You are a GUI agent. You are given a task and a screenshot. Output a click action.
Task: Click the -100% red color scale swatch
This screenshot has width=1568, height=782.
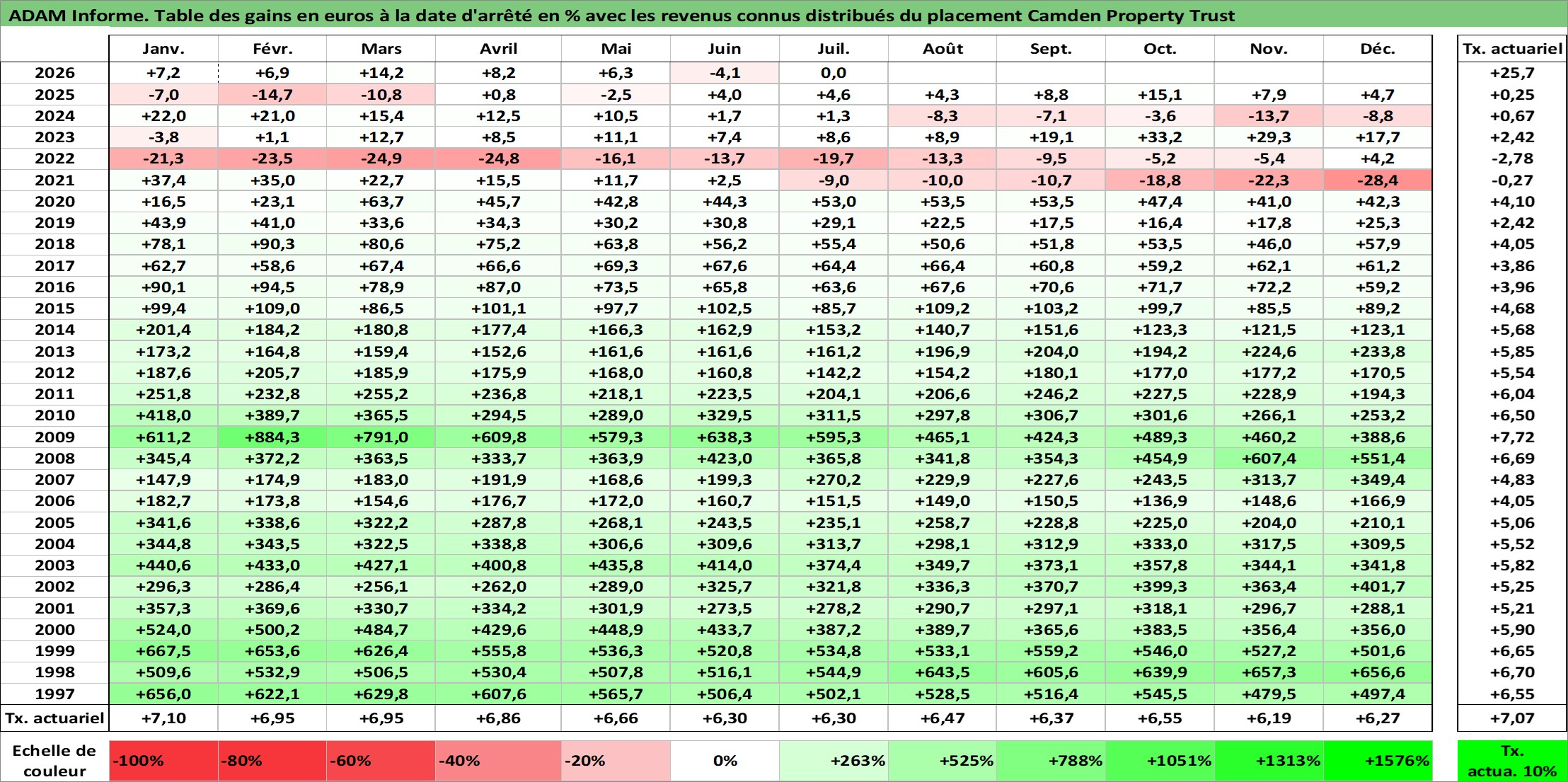pyautogui.click(x=163, y=761)
